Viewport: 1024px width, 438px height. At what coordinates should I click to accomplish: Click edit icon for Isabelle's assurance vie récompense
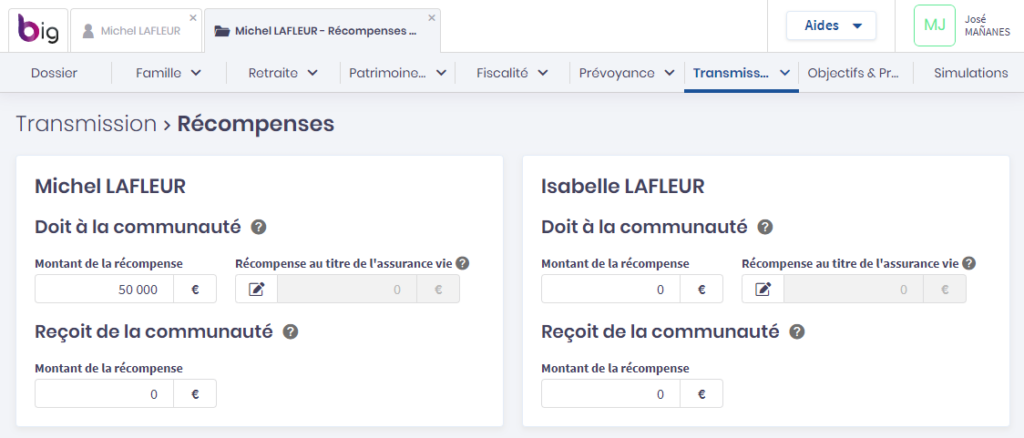coord(763,290)
